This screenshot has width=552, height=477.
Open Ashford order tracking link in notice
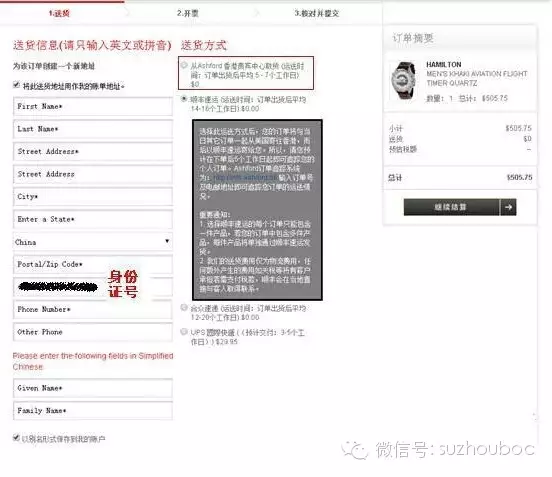coord(244,177)
